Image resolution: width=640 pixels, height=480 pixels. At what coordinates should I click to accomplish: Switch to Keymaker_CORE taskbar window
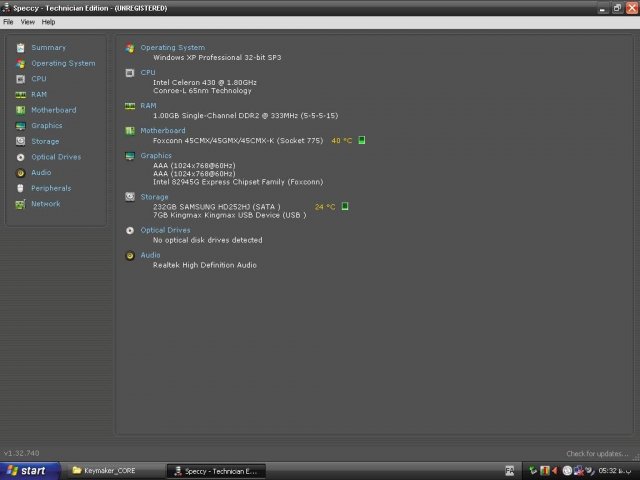pyautogui.click(x=109, y=470)
